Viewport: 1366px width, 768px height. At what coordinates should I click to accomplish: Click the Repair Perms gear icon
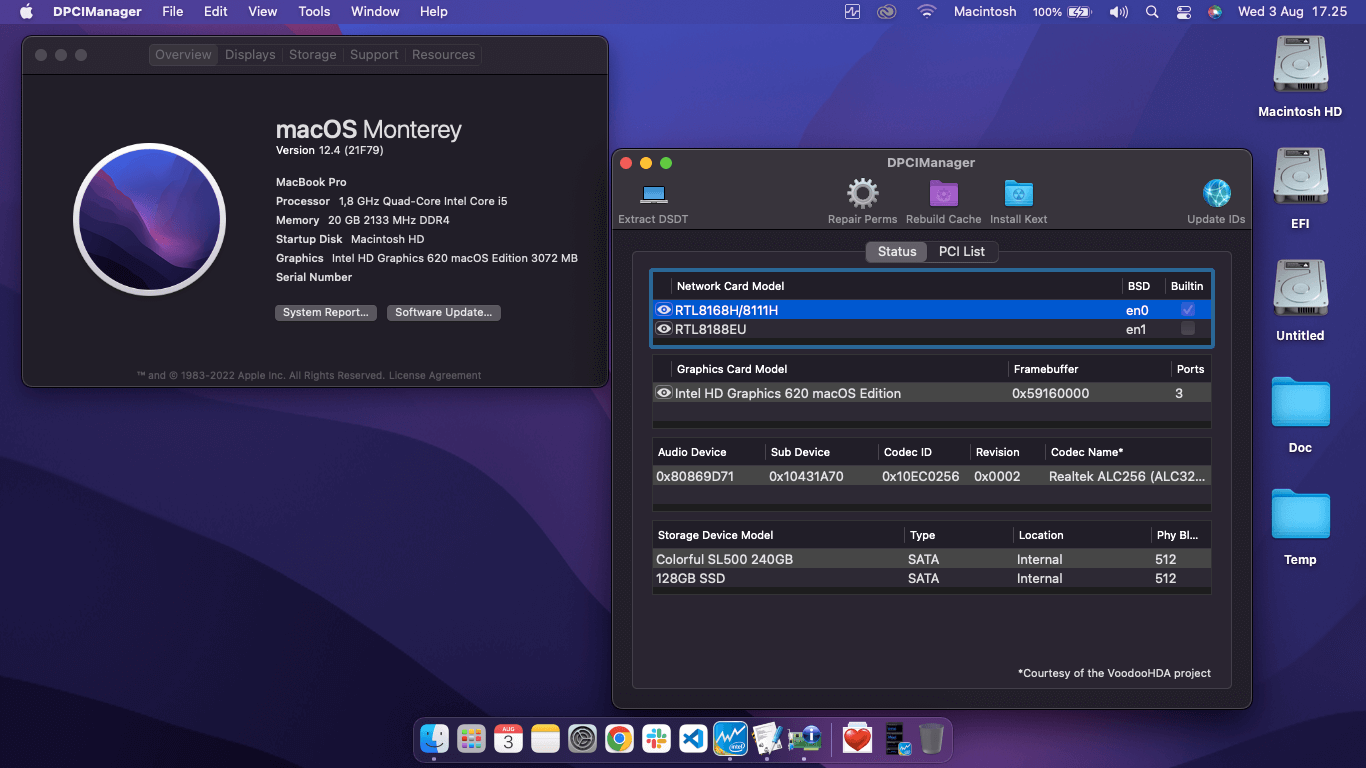click(862, 193)
